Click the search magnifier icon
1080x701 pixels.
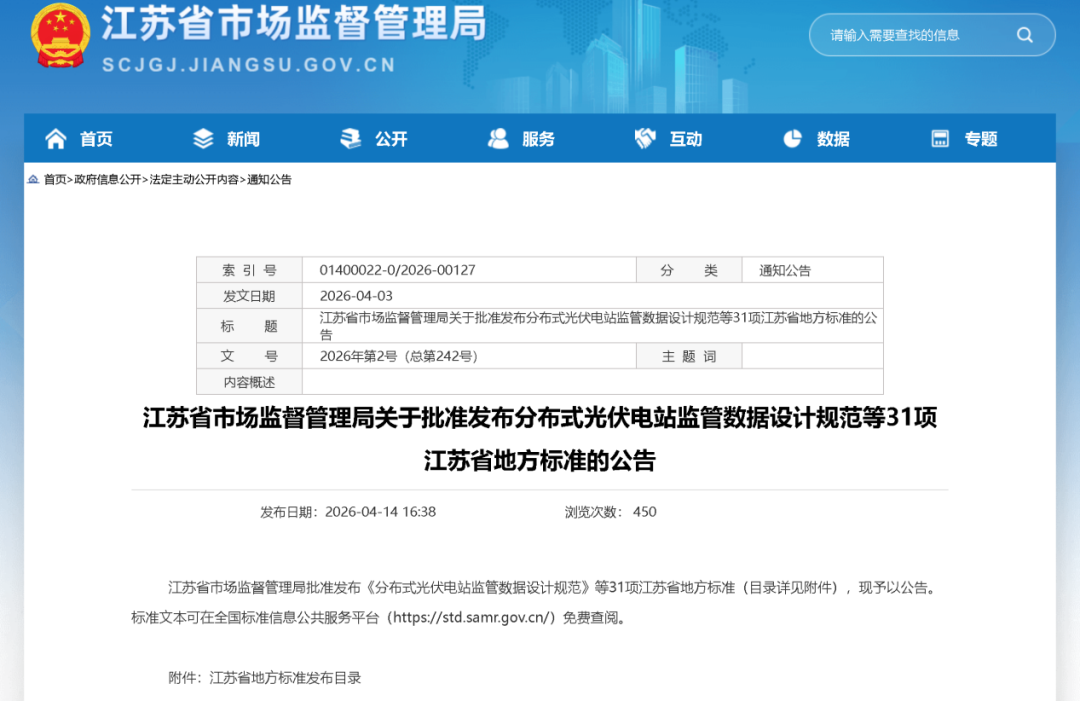pyautogui.click(x=1025, y=35)
